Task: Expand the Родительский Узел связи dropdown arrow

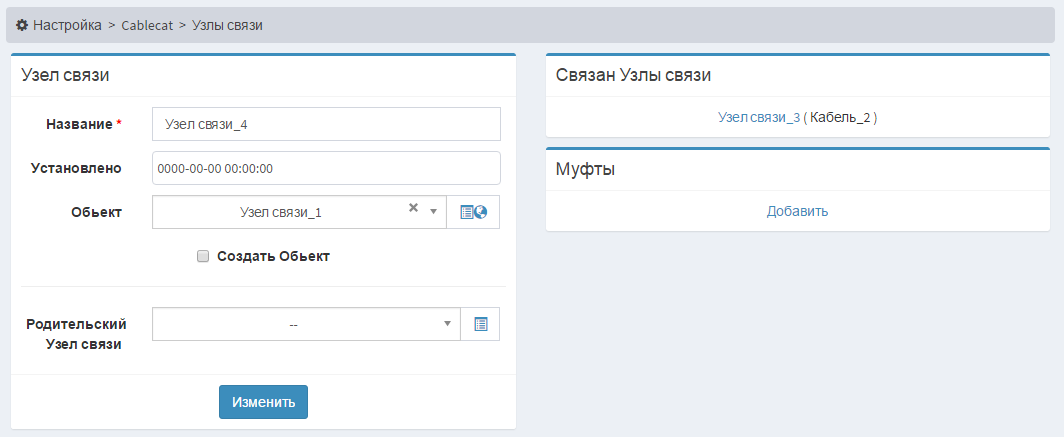Action: [x=447, y=324]
